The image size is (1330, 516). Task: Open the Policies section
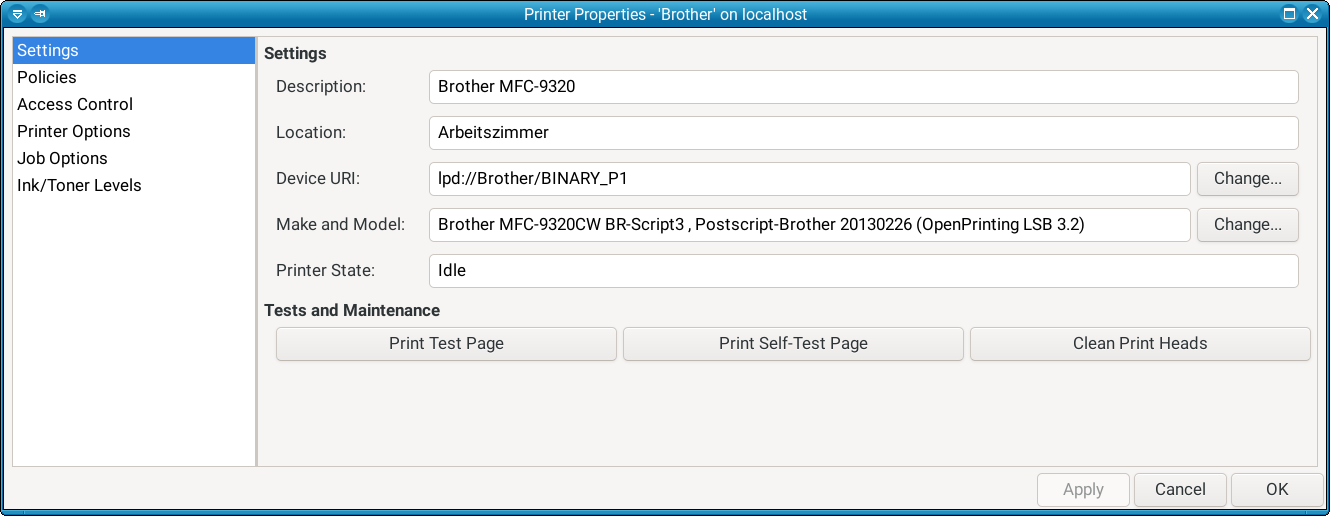pyautogui.click(x=47, y=77)
